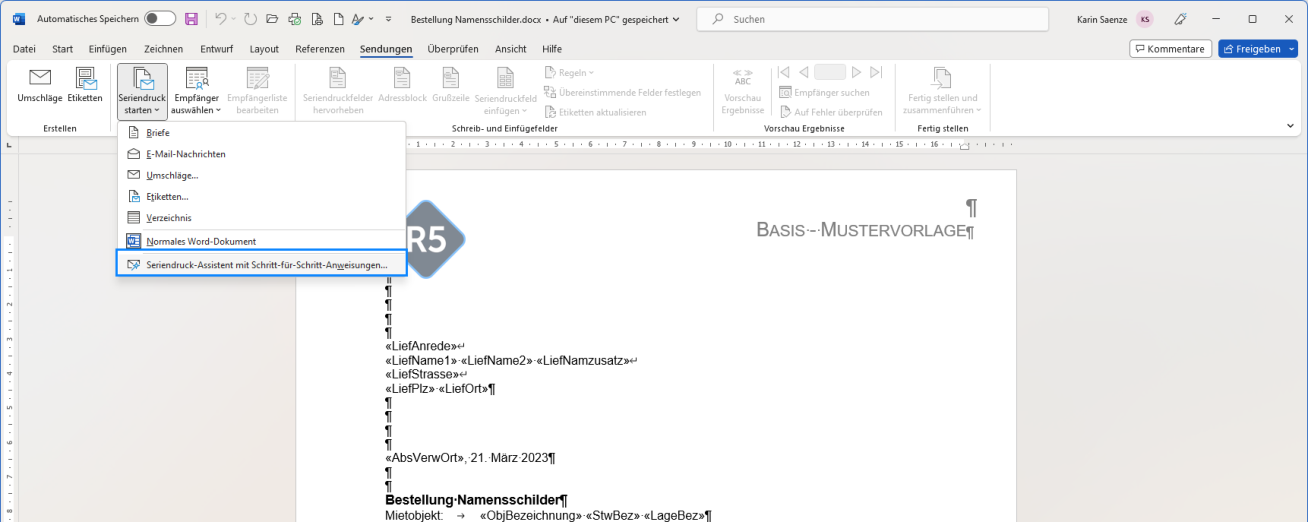Click the first record arrow icon

coord(785,72)
